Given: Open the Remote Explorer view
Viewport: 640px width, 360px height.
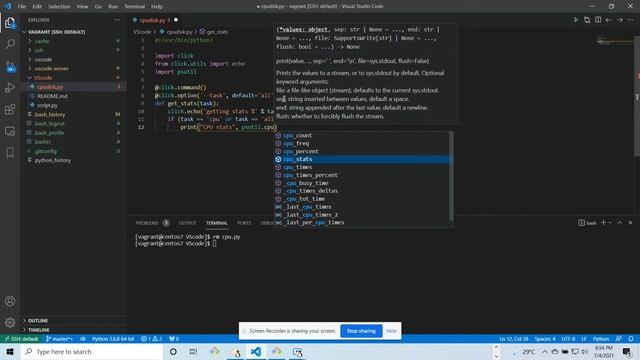Looking at the screenshot, I should (x=10, y=131).
